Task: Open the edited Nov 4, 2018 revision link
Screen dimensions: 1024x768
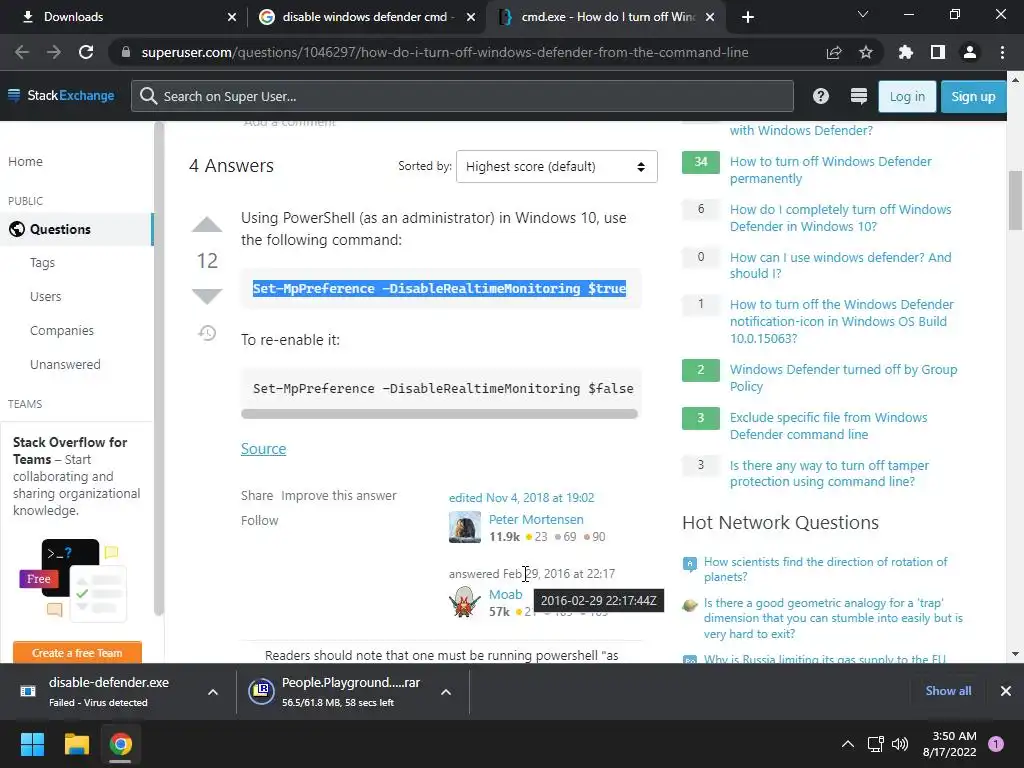Action: [x=521, y=498]
